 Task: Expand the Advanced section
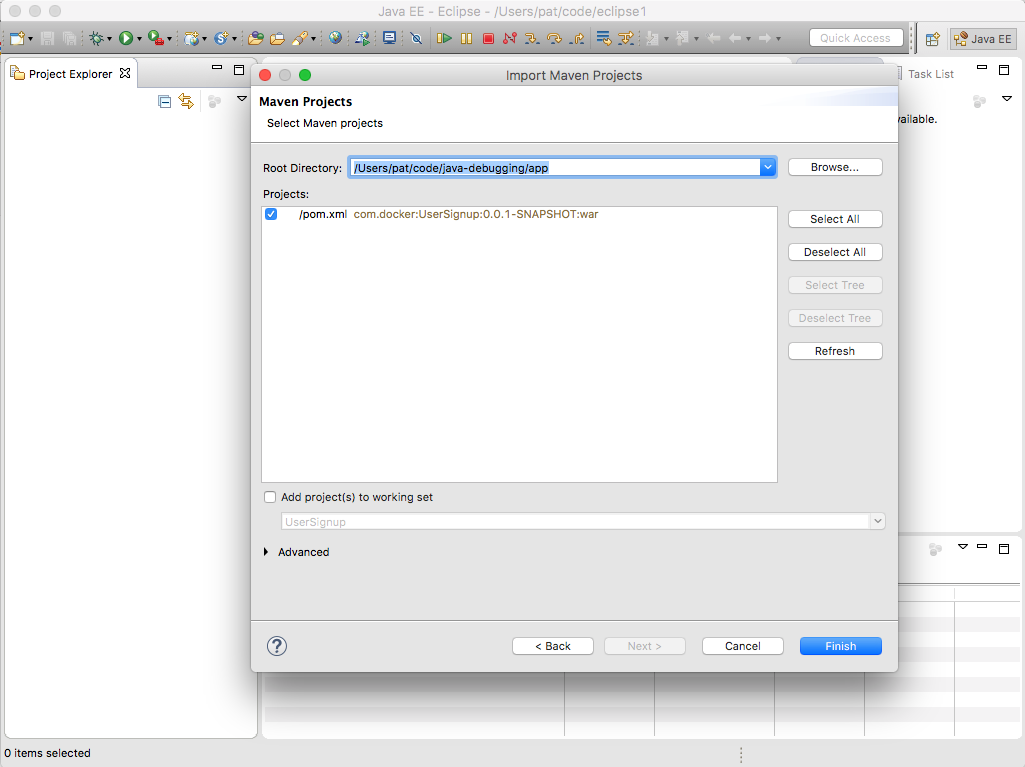266,552
